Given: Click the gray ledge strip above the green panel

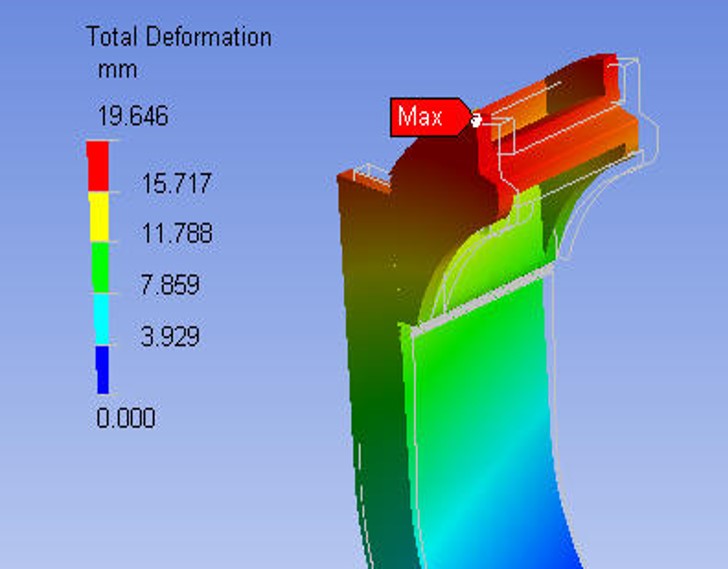Looking at the screenshot, I should [x=480, y=300].
